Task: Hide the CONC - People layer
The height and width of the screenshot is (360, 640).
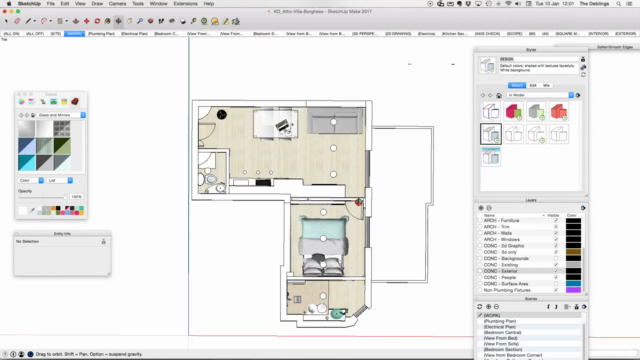Action: pos(556,277)
